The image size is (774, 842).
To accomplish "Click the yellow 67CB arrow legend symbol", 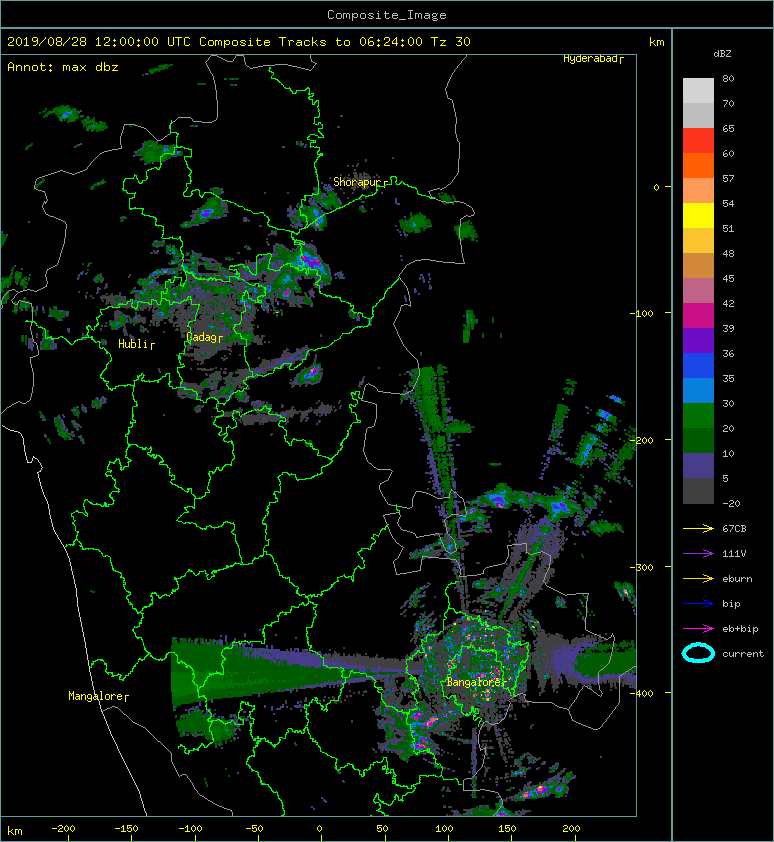I will coord(698,529).
